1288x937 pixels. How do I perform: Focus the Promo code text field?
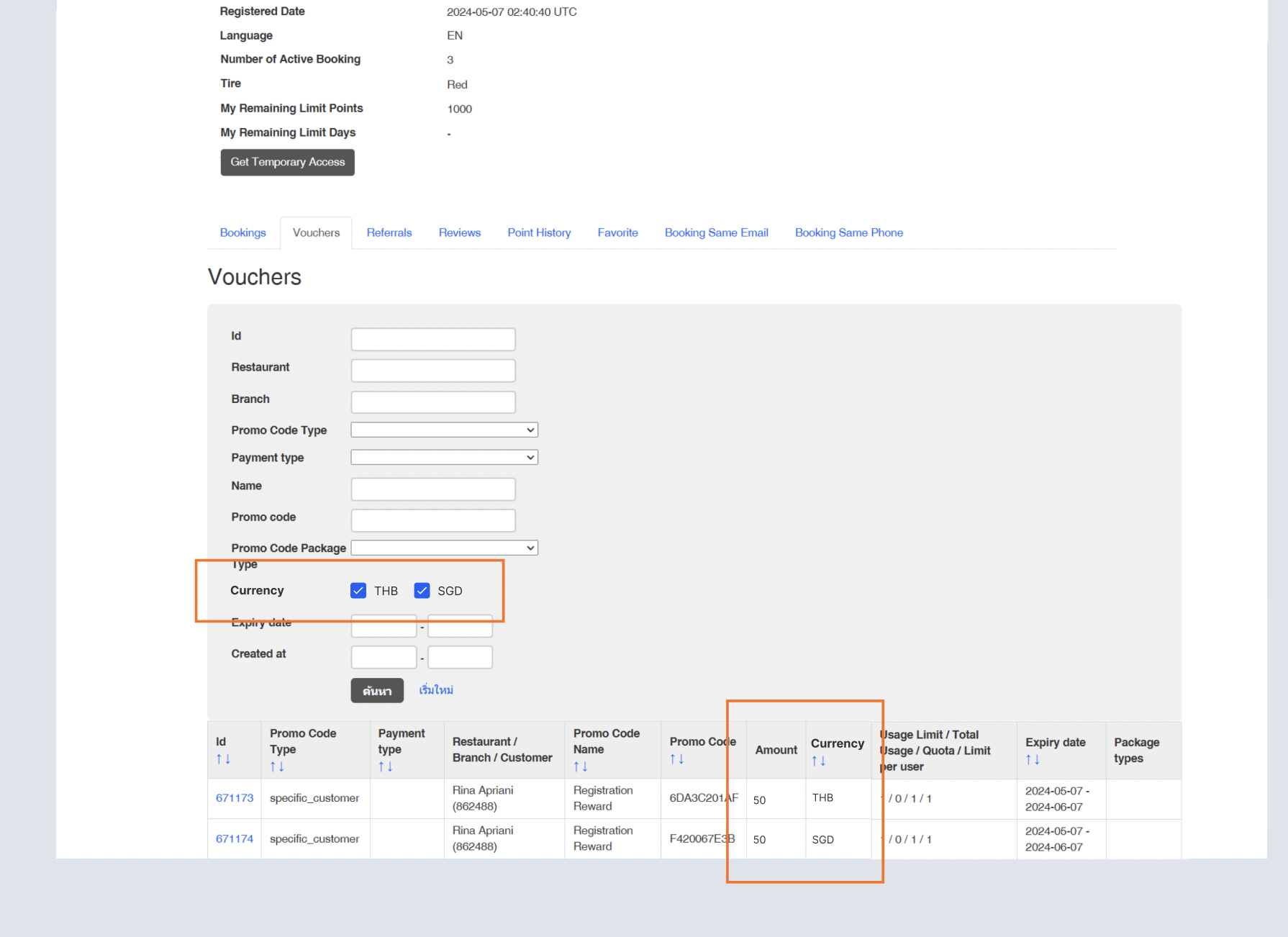coord(433,520)
